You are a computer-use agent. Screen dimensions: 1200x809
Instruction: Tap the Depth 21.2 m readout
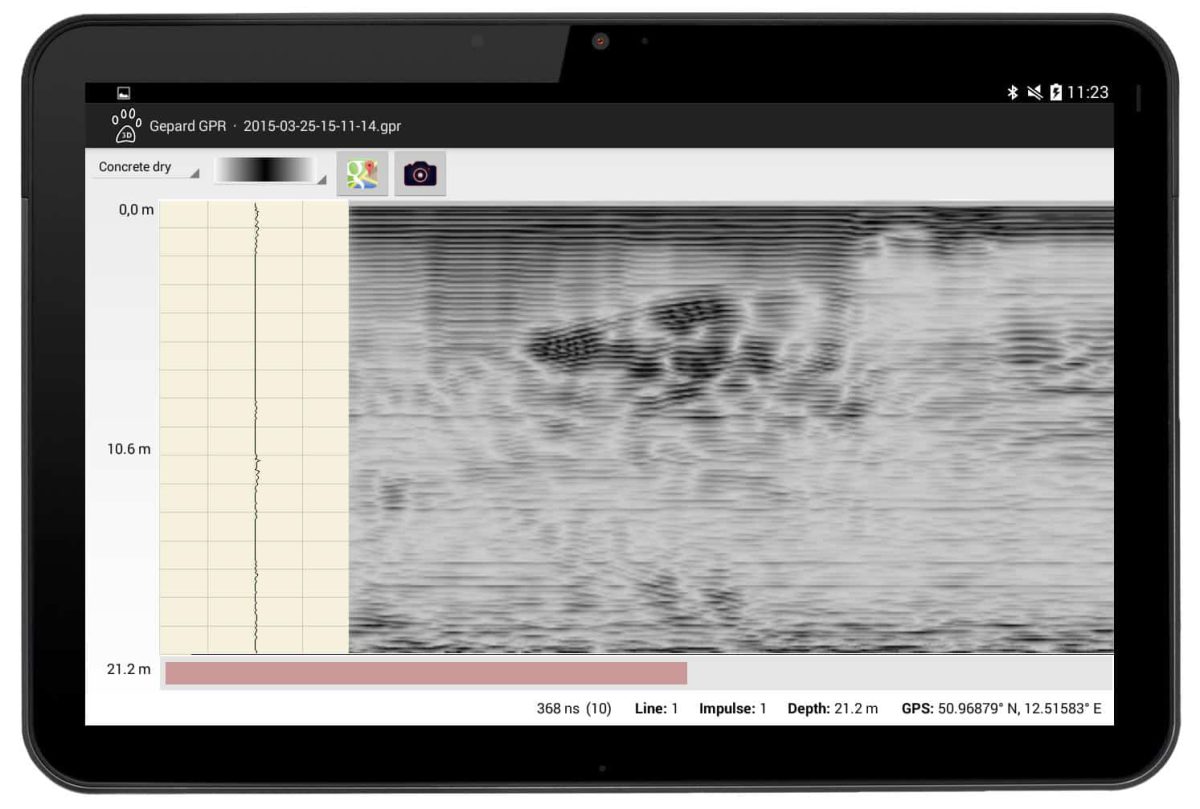click(833, 709)
